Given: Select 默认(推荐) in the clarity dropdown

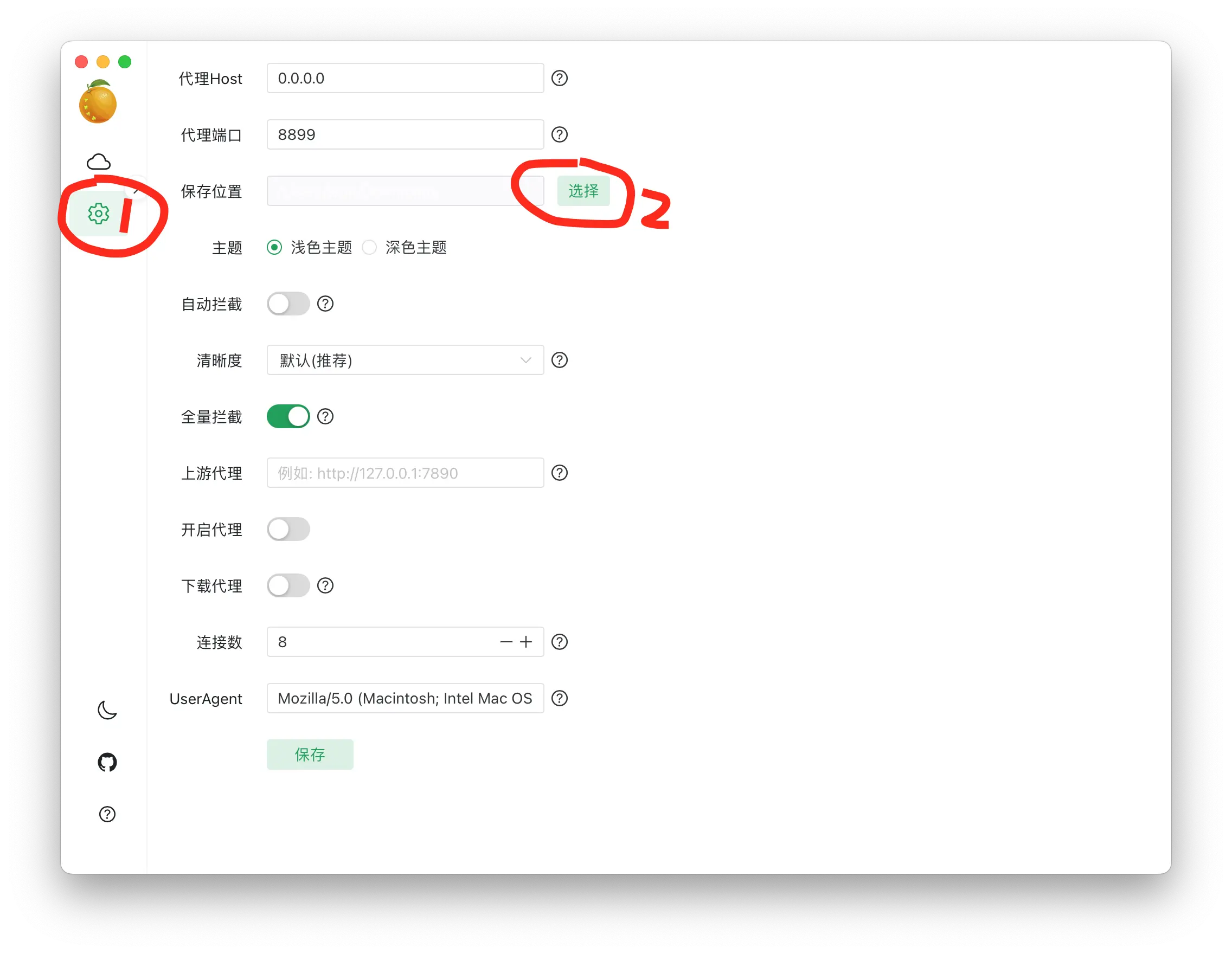Looking at the screenshot, I should click(316, 360).
